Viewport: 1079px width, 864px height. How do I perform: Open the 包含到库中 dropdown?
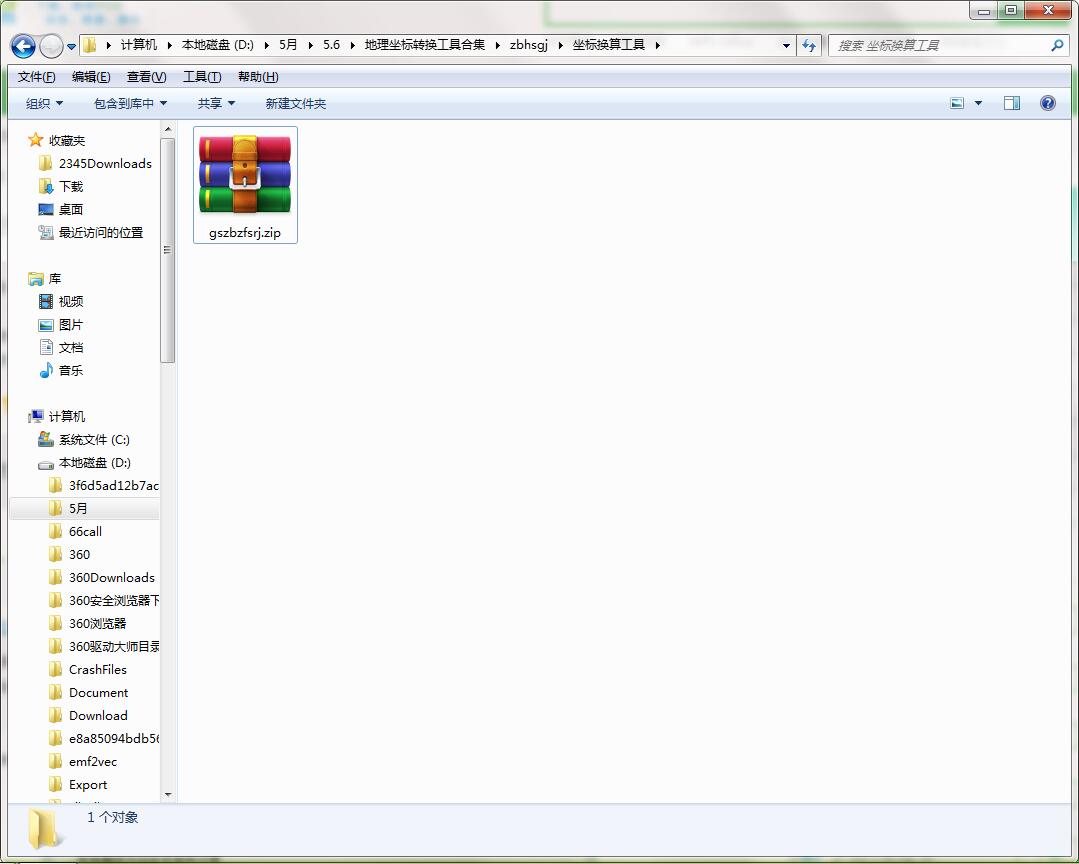tap(130, 103)
